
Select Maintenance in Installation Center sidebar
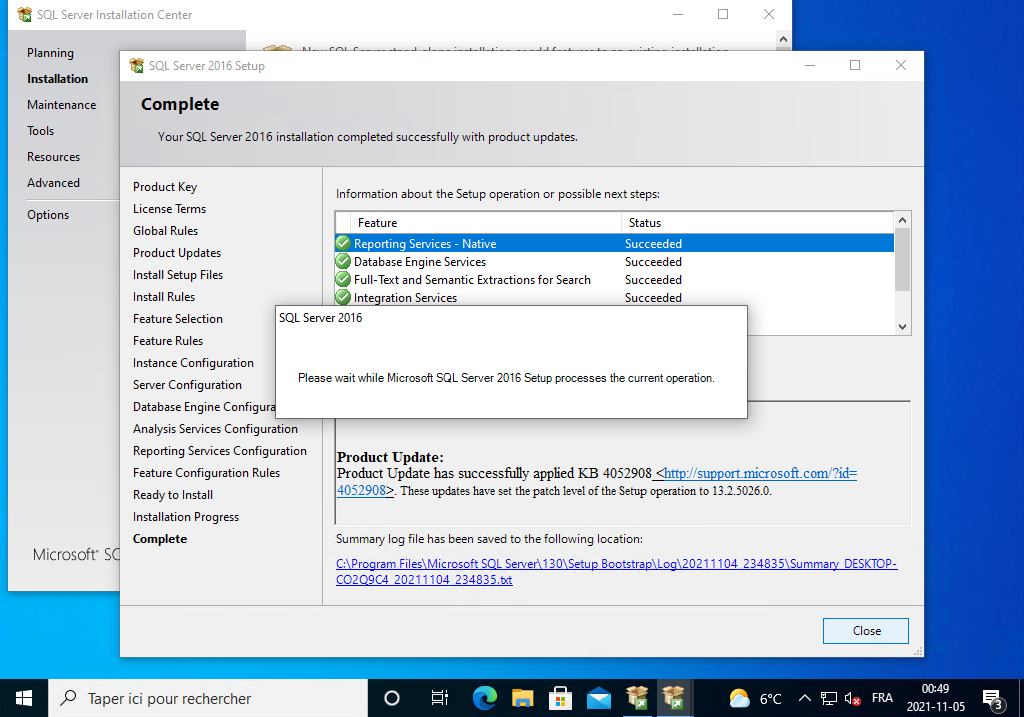coord(62,105)
